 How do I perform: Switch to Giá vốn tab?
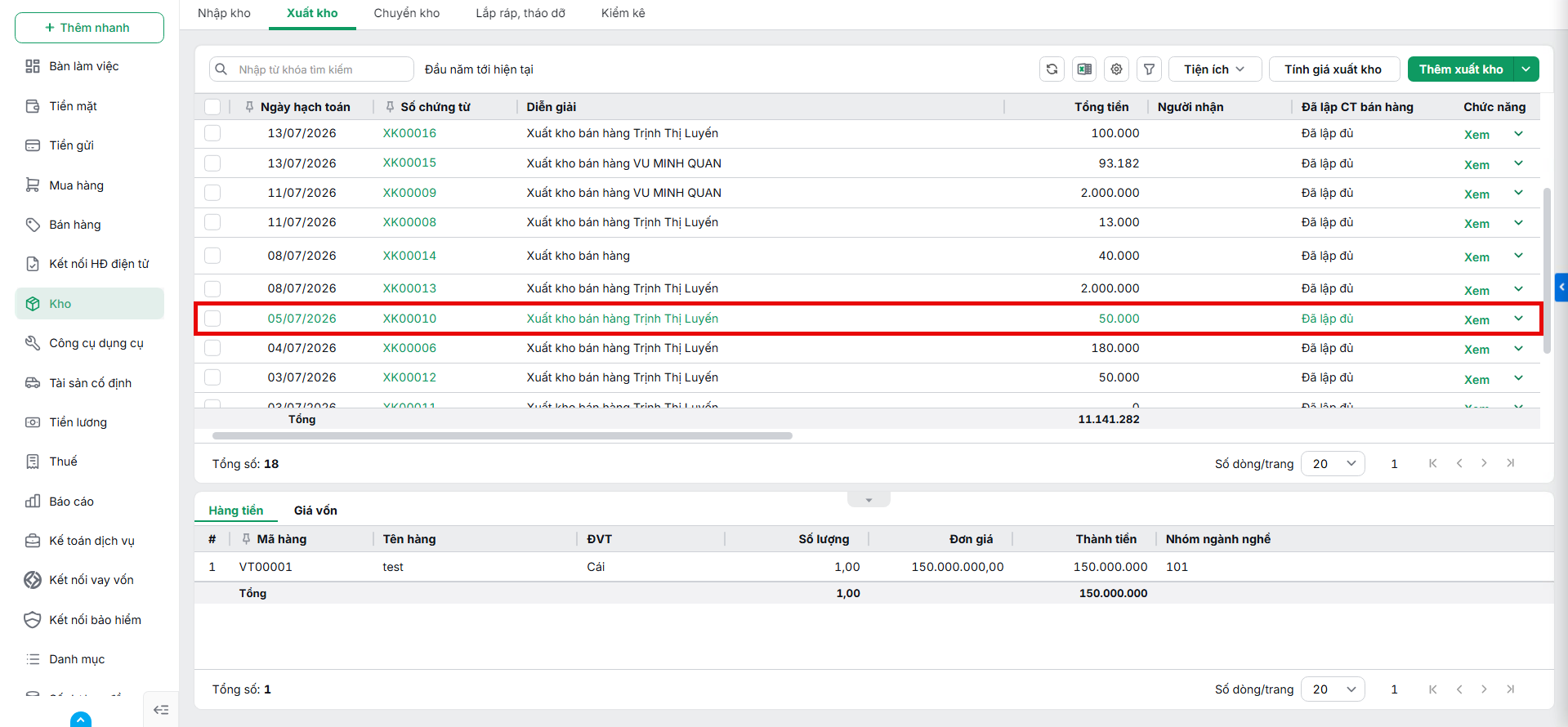click(315, 511)
